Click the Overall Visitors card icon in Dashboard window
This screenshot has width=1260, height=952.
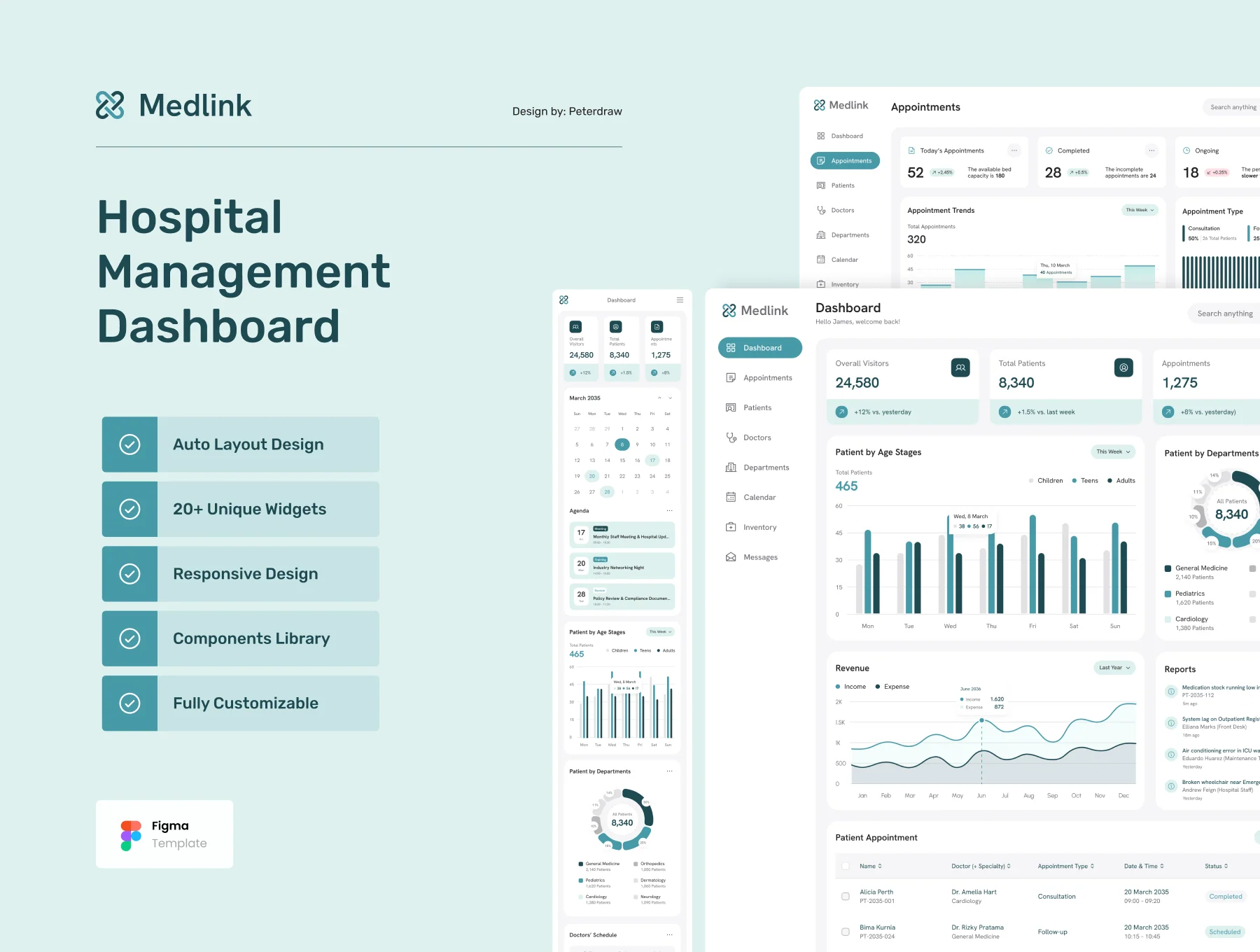(960, 367)
